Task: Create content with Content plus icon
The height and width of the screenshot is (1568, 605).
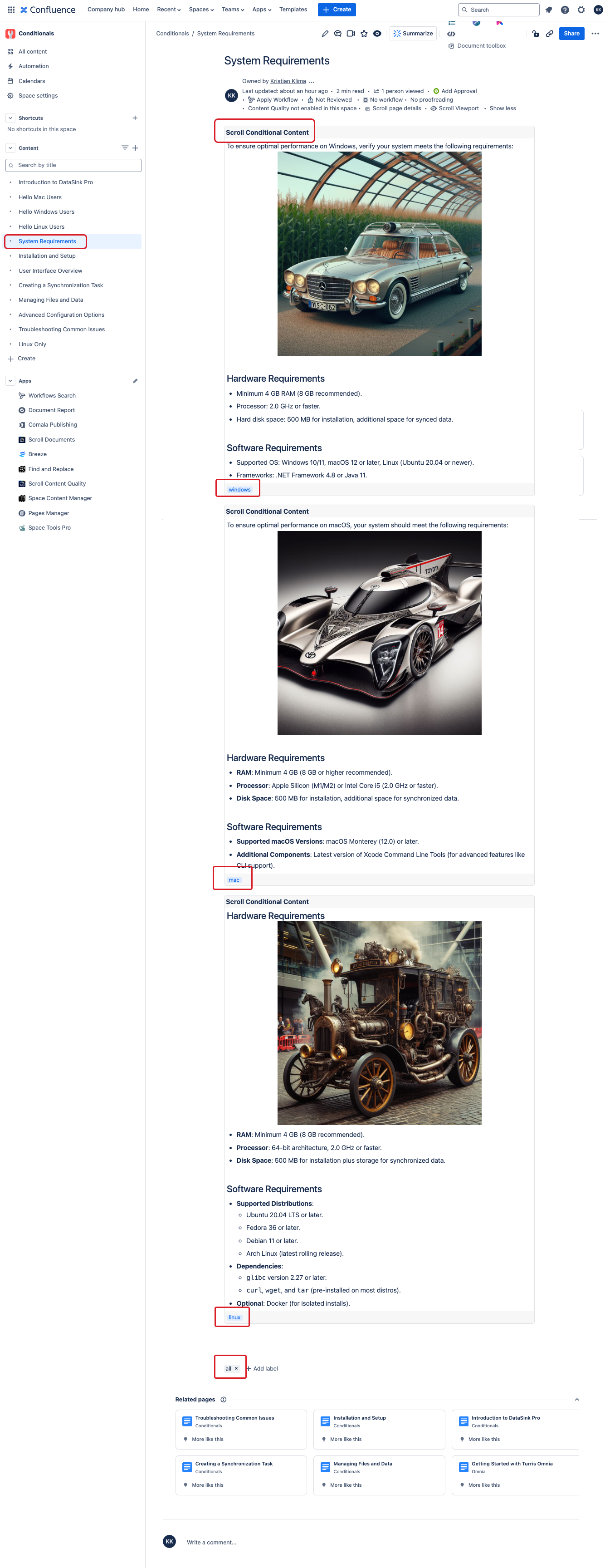Action: 135,148
